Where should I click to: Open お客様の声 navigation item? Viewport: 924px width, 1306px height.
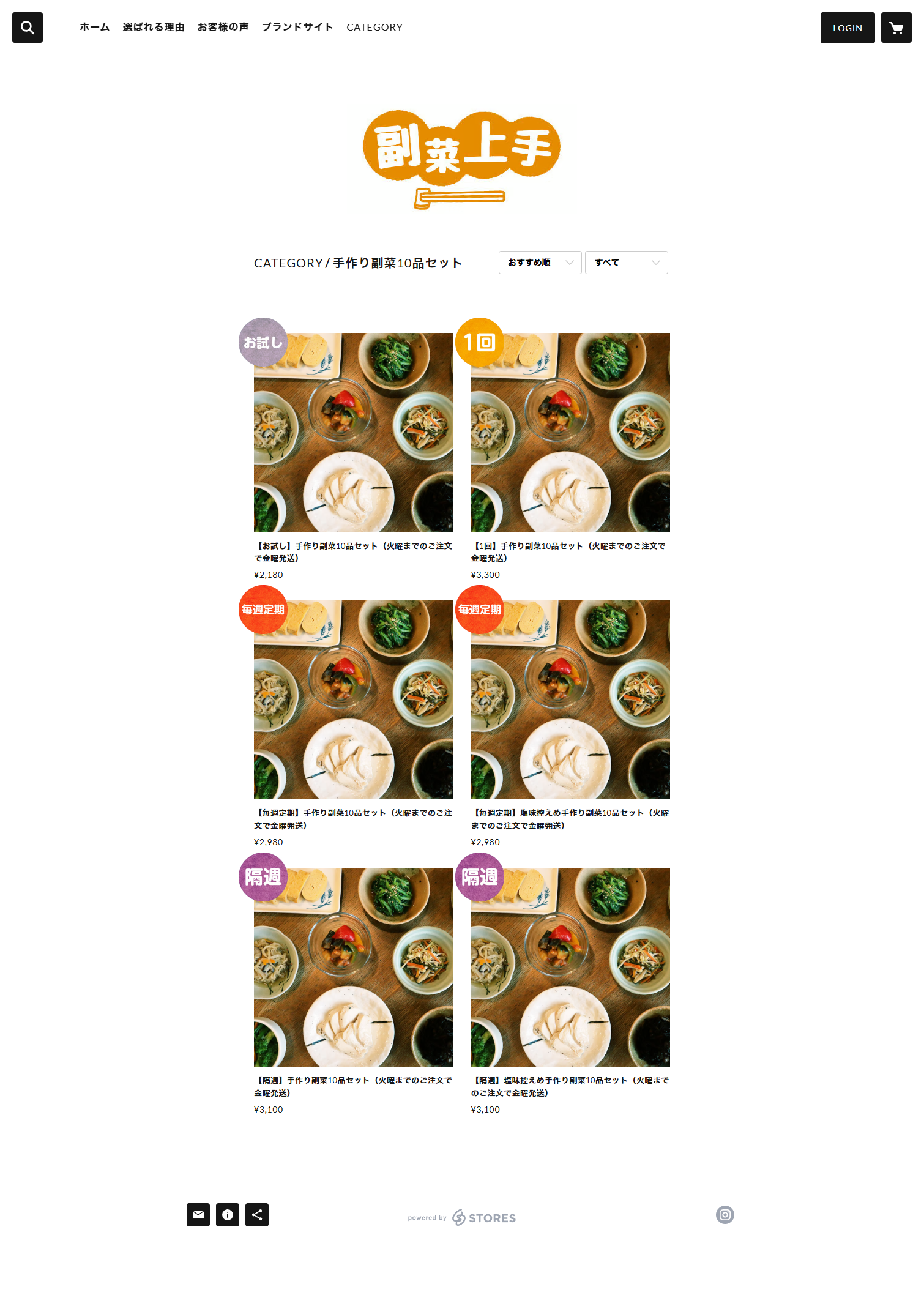223,28
